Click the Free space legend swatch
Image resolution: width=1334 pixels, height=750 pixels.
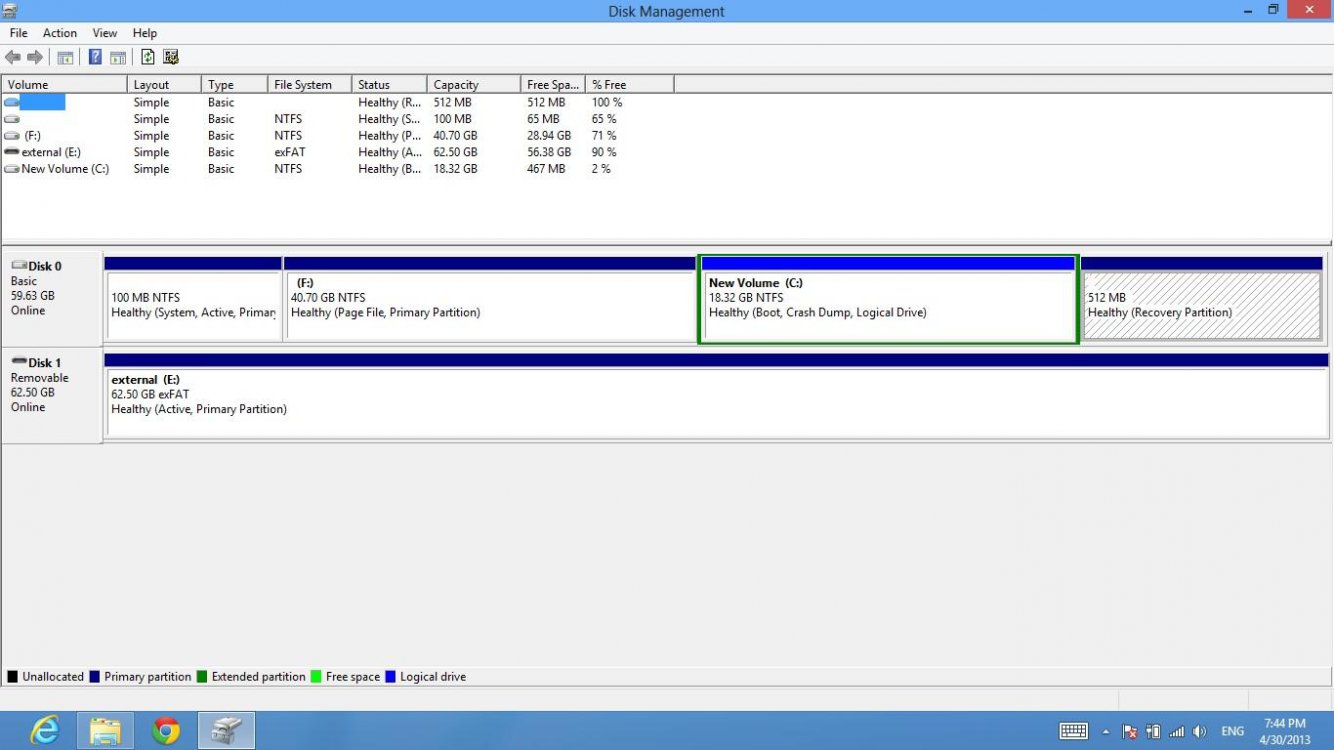317,677
